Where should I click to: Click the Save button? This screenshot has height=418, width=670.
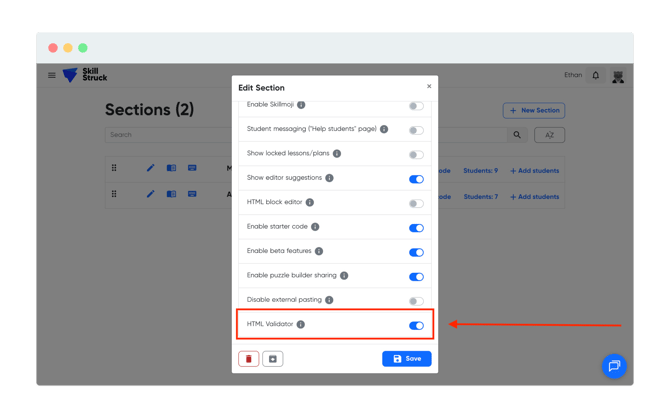point(407,358)
